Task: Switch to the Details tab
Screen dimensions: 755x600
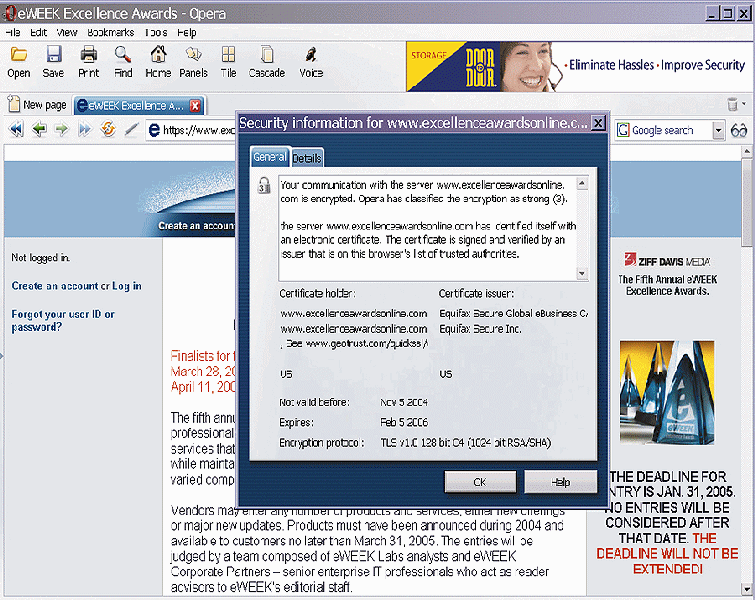Action: click(307, 158)
